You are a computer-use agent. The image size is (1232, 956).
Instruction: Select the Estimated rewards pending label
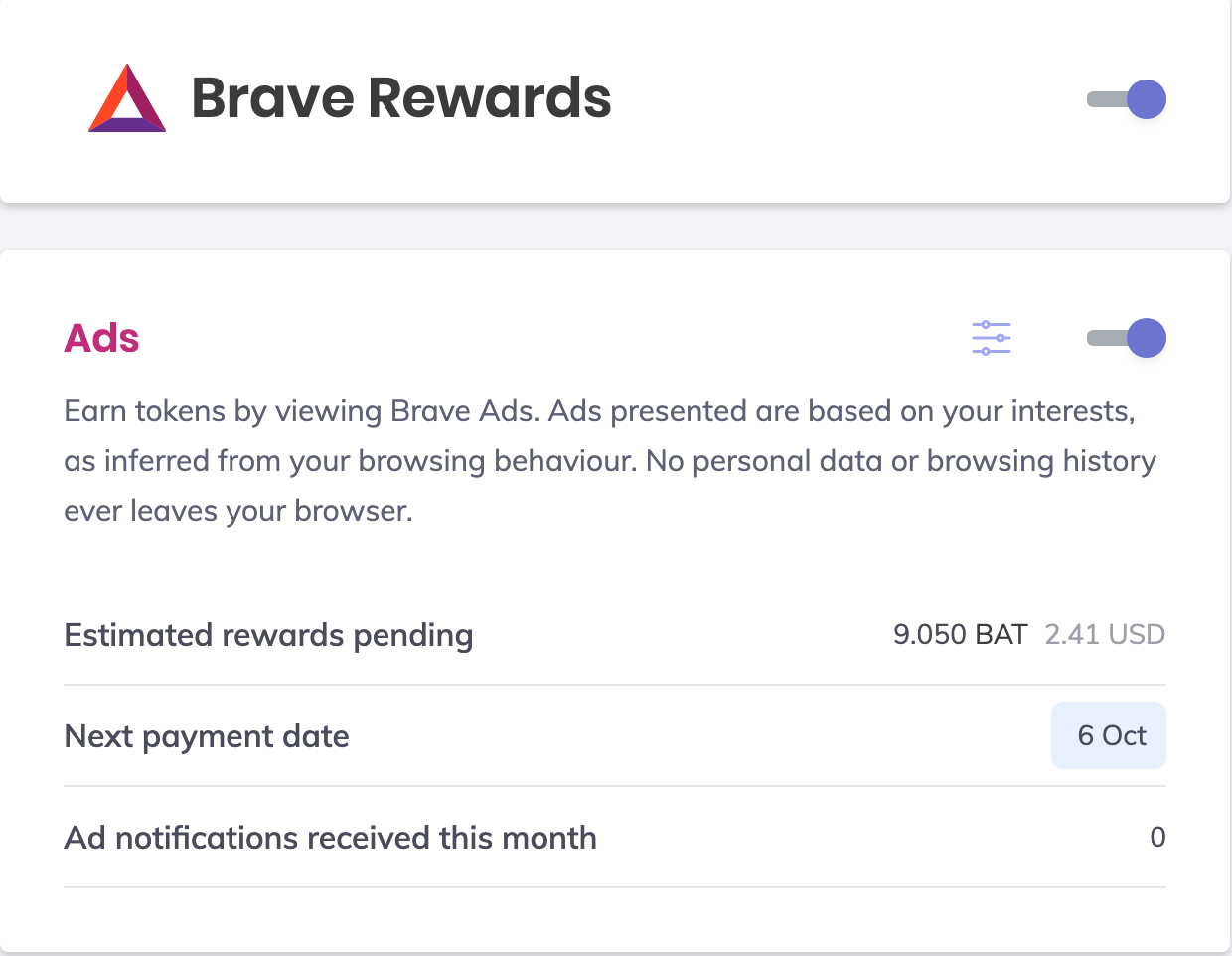(268, 635)
